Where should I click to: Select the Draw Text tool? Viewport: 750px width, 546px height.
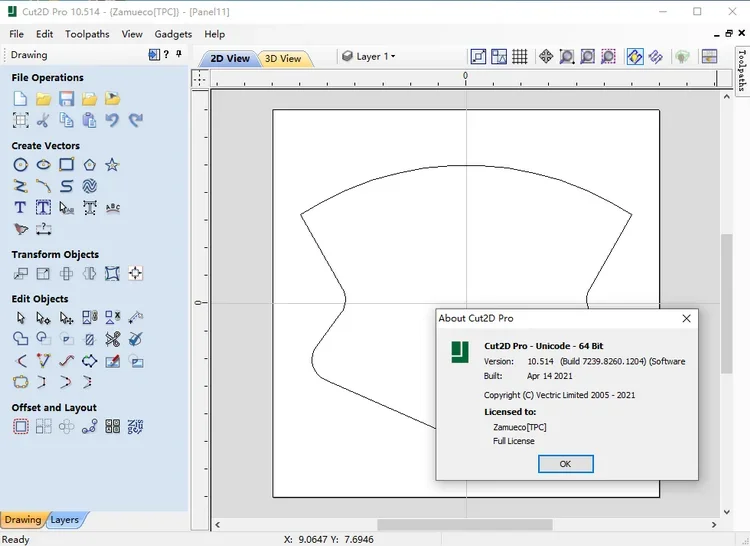(x=20, y=207)
